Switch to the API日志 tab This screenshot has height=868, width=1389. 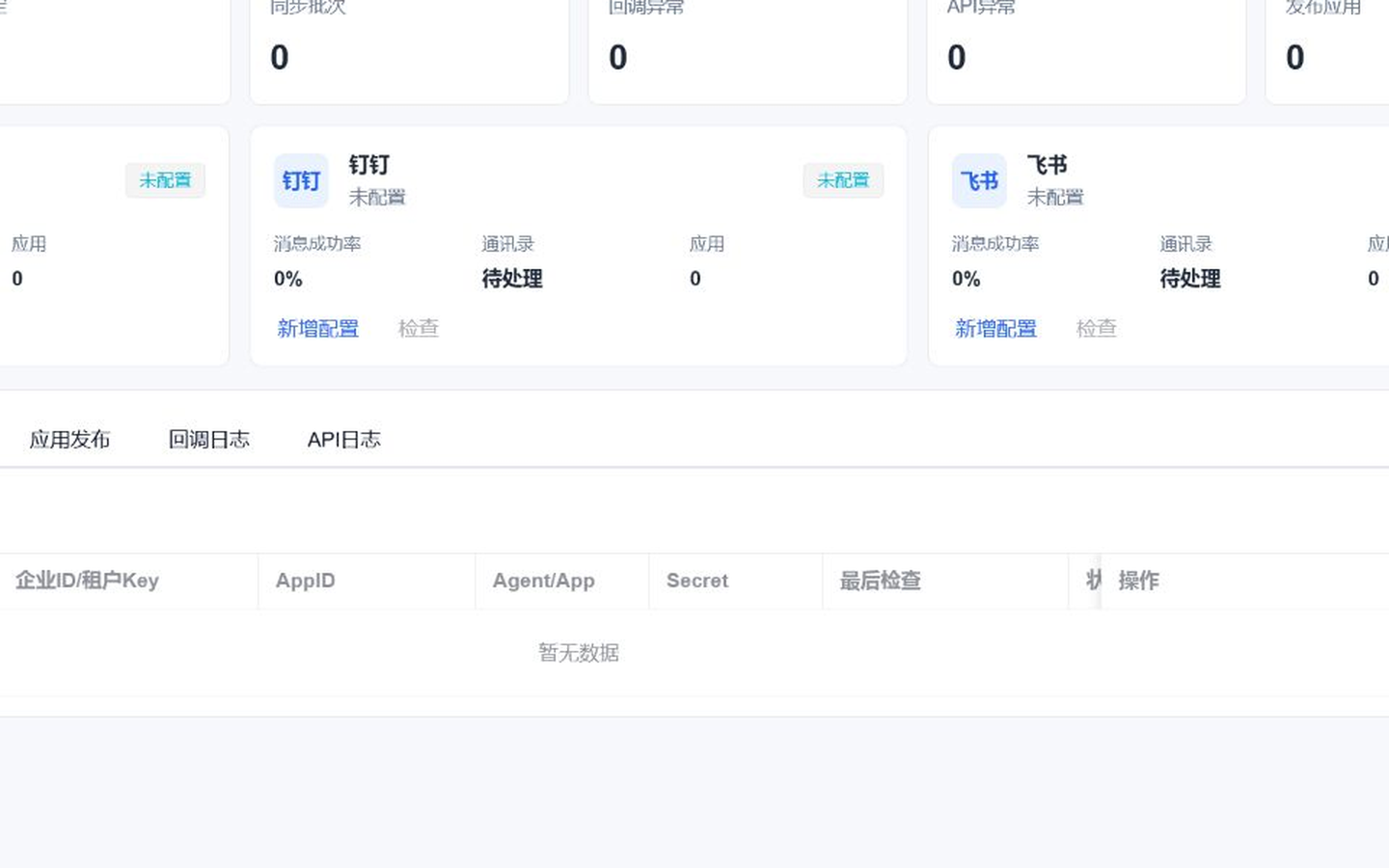pos(344,440)
